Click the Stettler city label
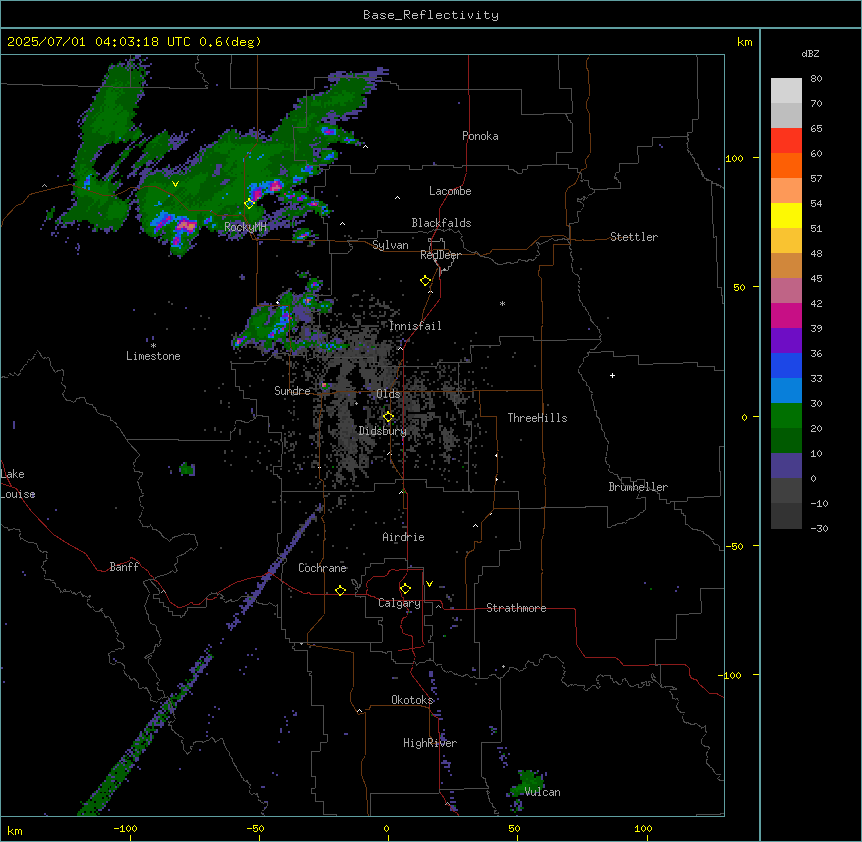862x842 pixels. (634, 237)
